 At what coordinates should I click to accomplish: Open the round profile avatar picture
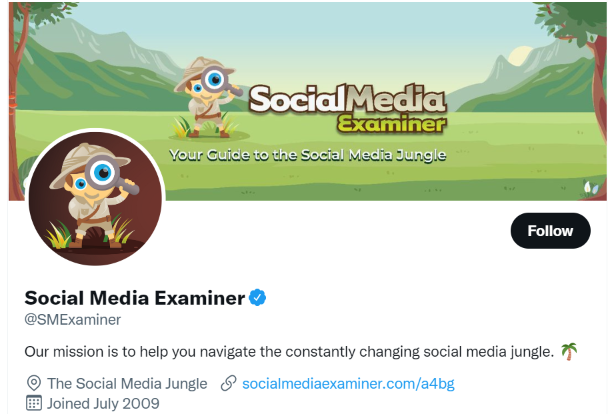[95, 198]
